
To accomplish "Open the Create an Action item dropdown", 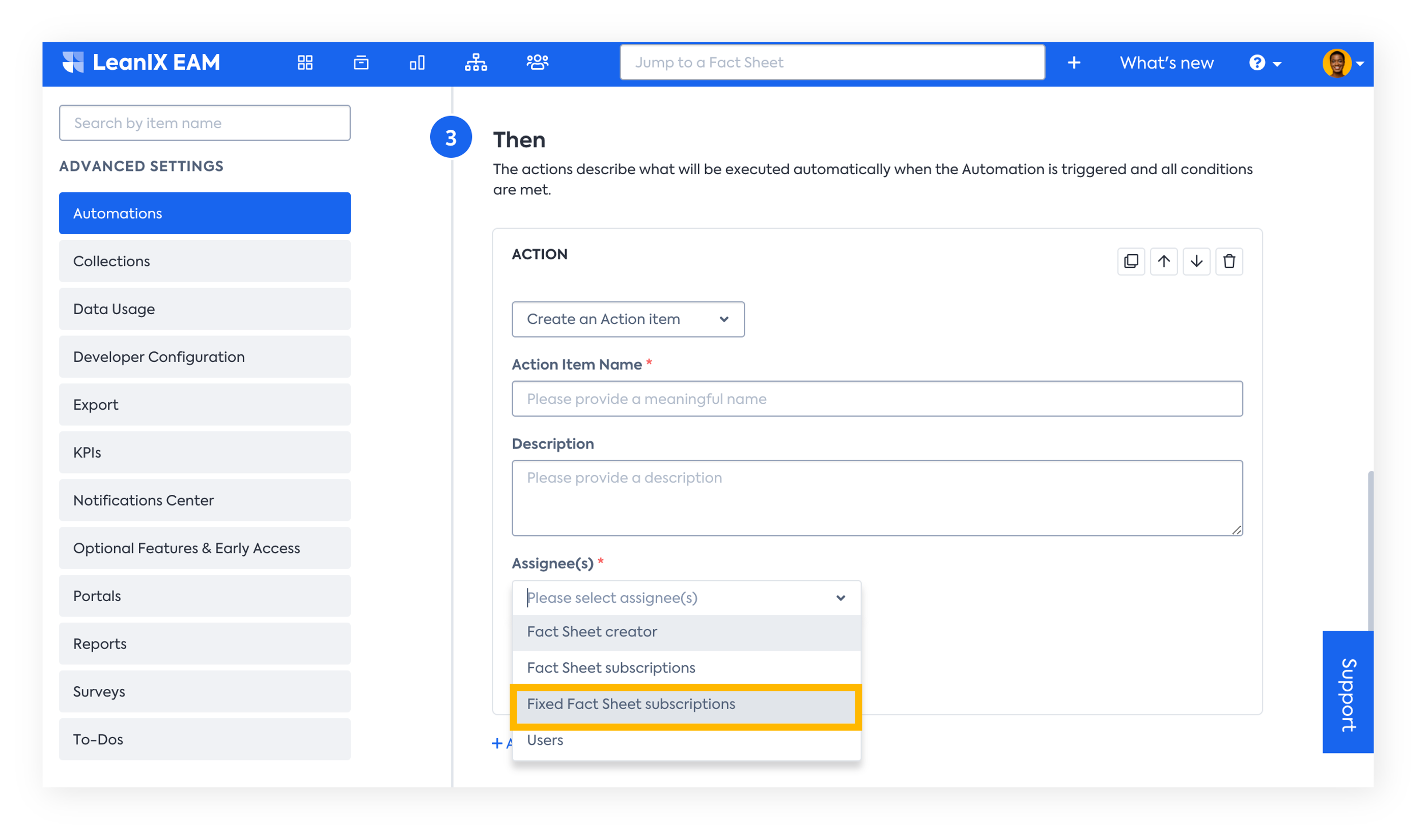I will pos(628,319).
